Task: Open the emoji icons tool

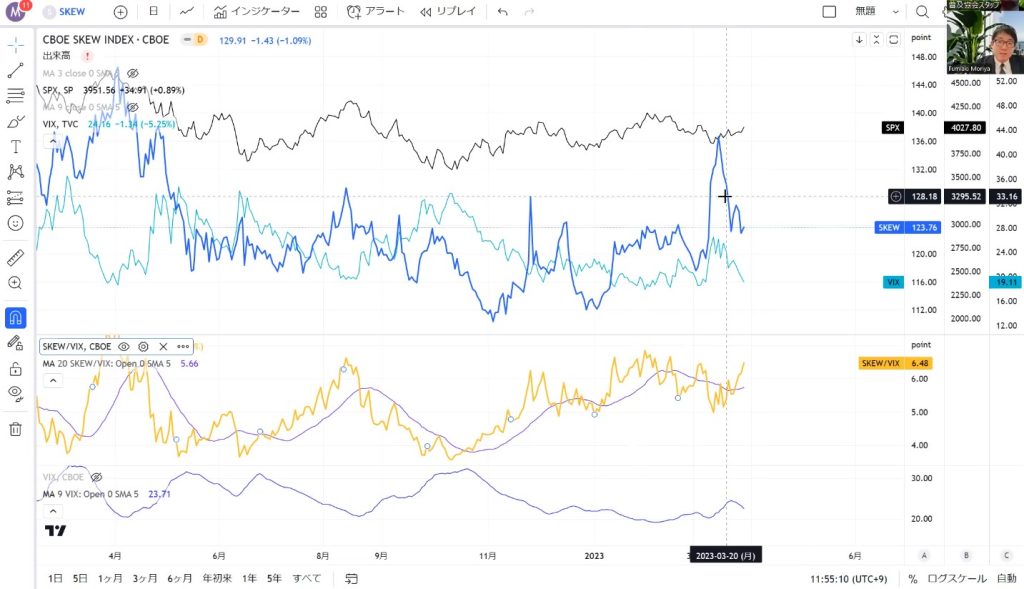Action: click(x=16, y=223)
